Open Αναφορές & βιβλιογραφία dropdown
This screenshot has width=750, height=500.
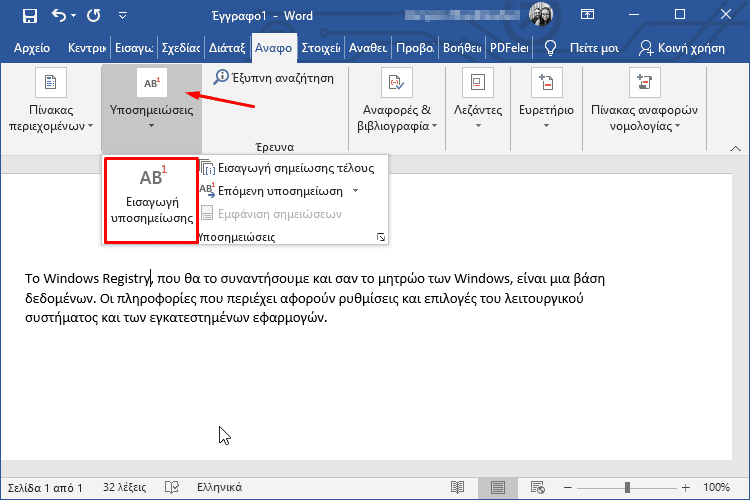[397, 100]
